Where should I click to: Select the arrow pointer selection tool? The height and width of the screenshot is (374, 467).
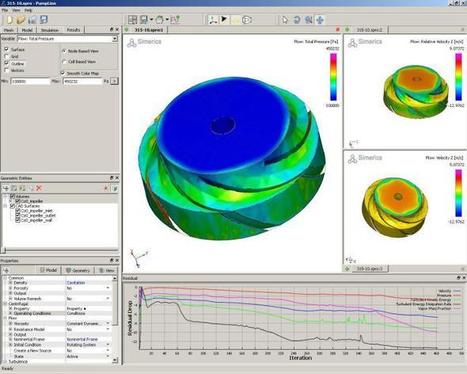(x=285, y=20)
